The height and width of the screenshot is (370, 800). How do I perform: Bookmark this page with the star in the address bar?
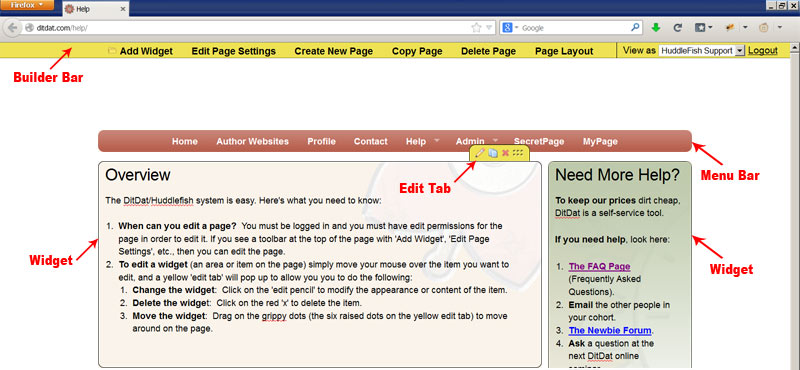tap(476, 28)
